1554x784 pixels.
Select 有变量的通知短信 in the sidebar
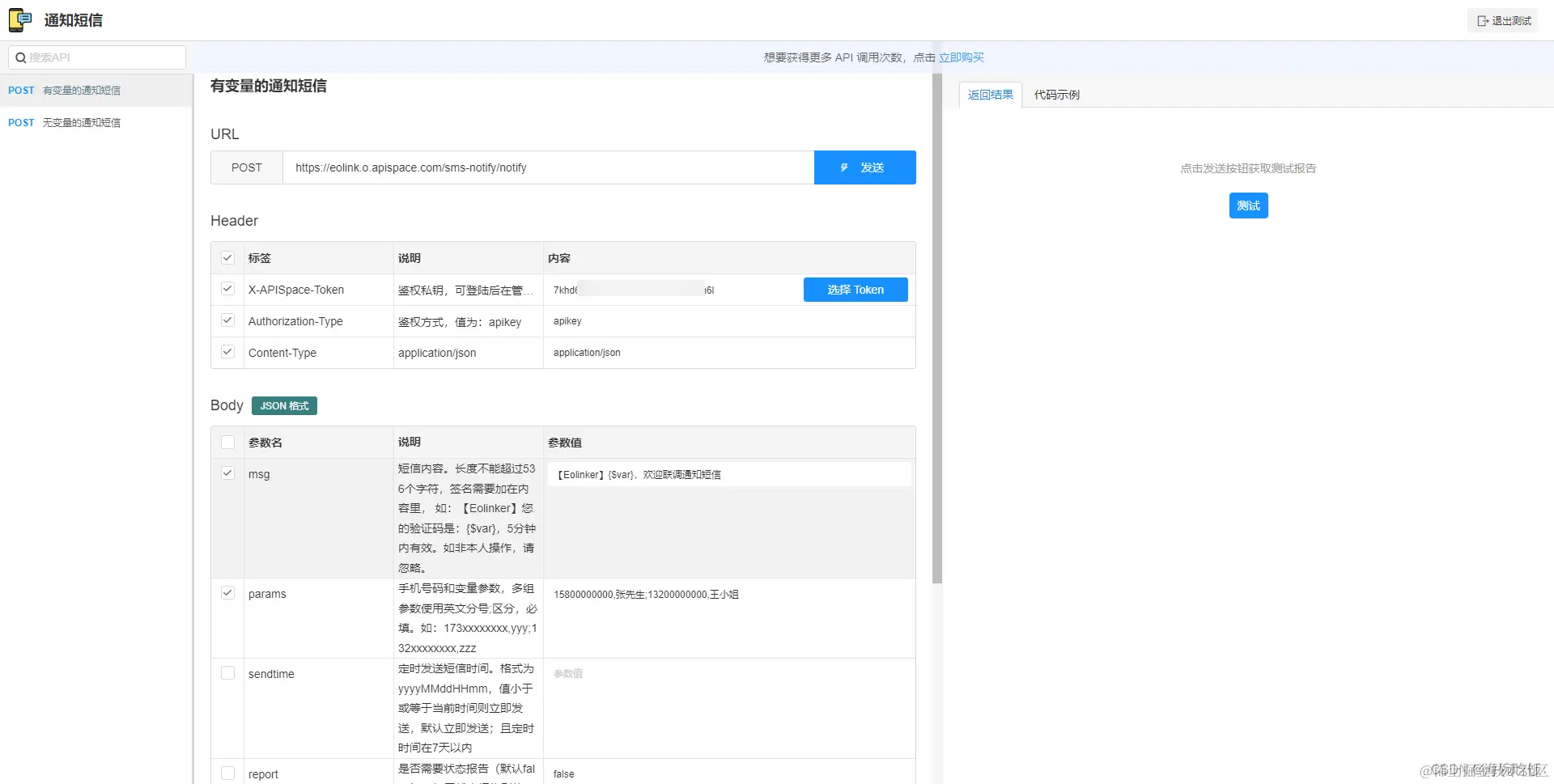pos(83,90)
